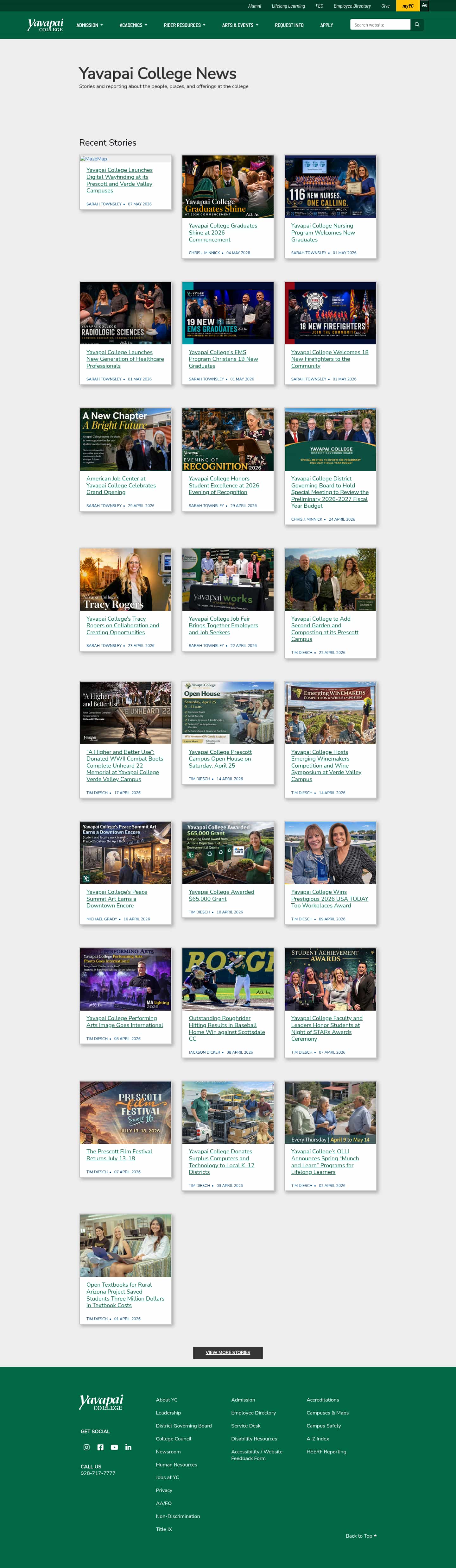Open American Job Center Grand Opening link
456x1568 pixels.
point(121,485)
